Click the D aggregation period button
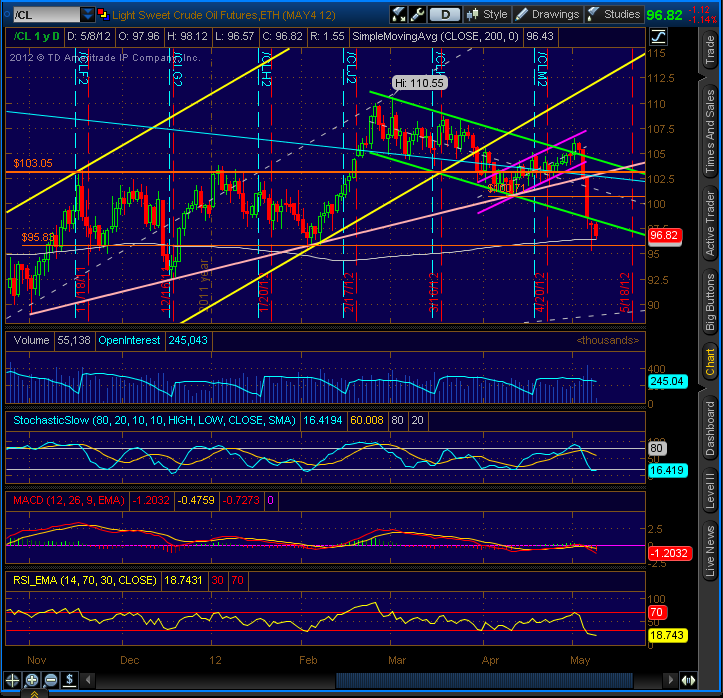 [x=444, y=15]
